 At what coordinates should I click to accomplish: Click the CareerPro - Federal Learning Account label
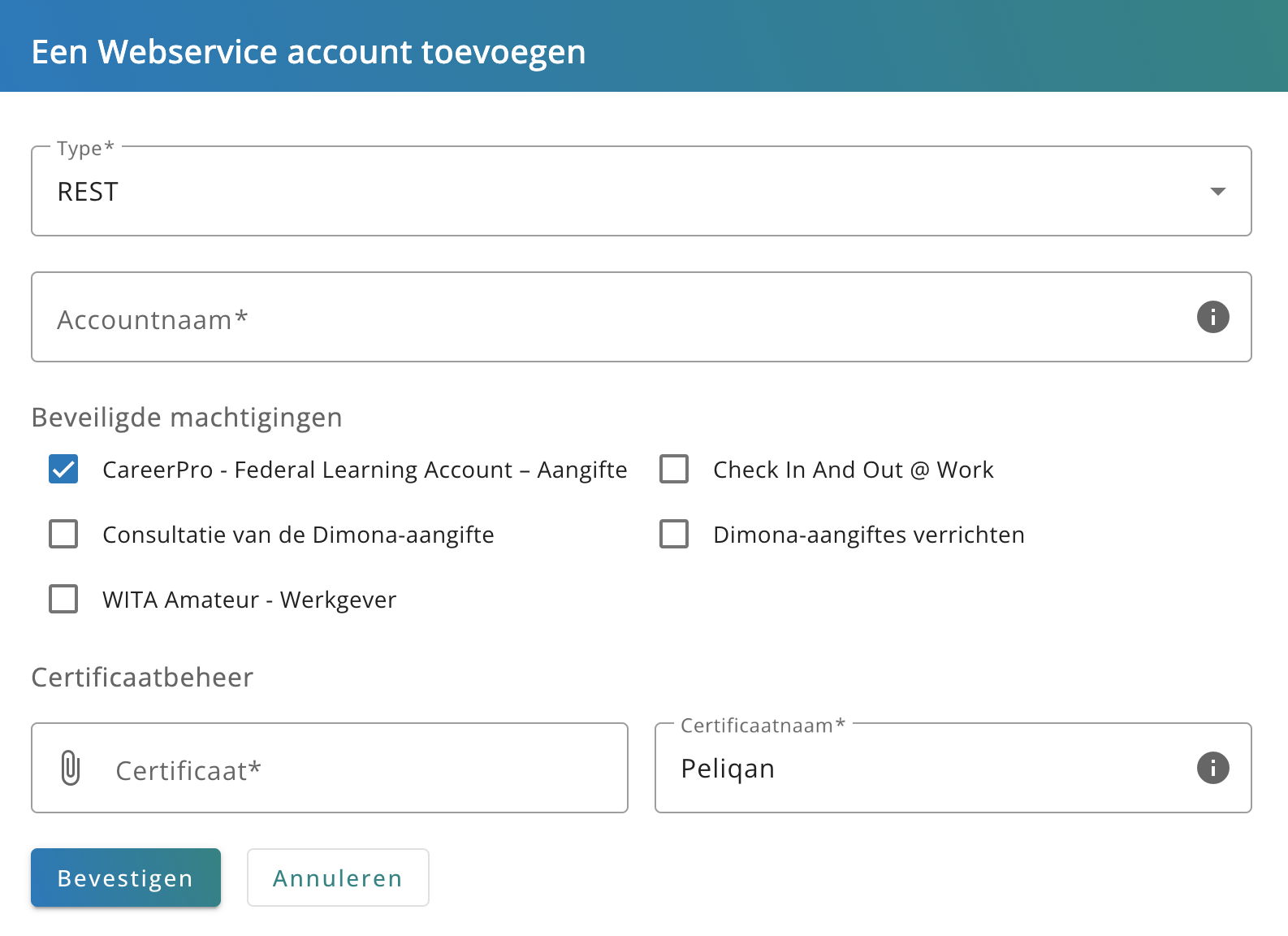pyautogui.click(x=365, y=470)
